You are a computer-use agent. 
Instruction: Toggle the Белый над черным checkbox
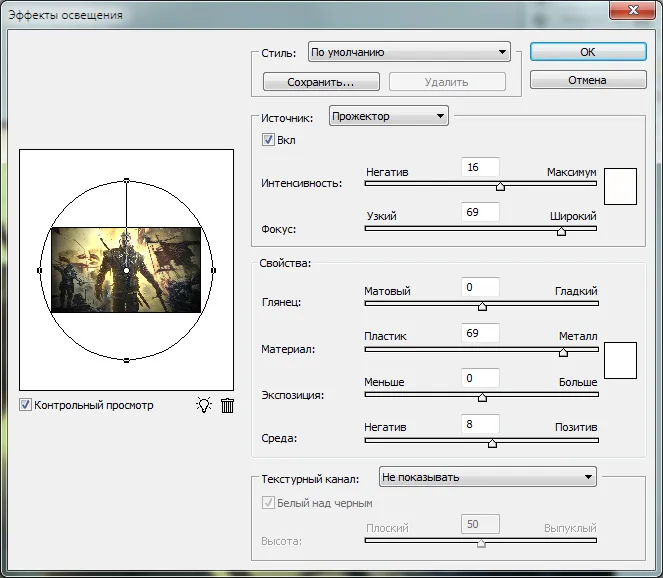[268, 503]
